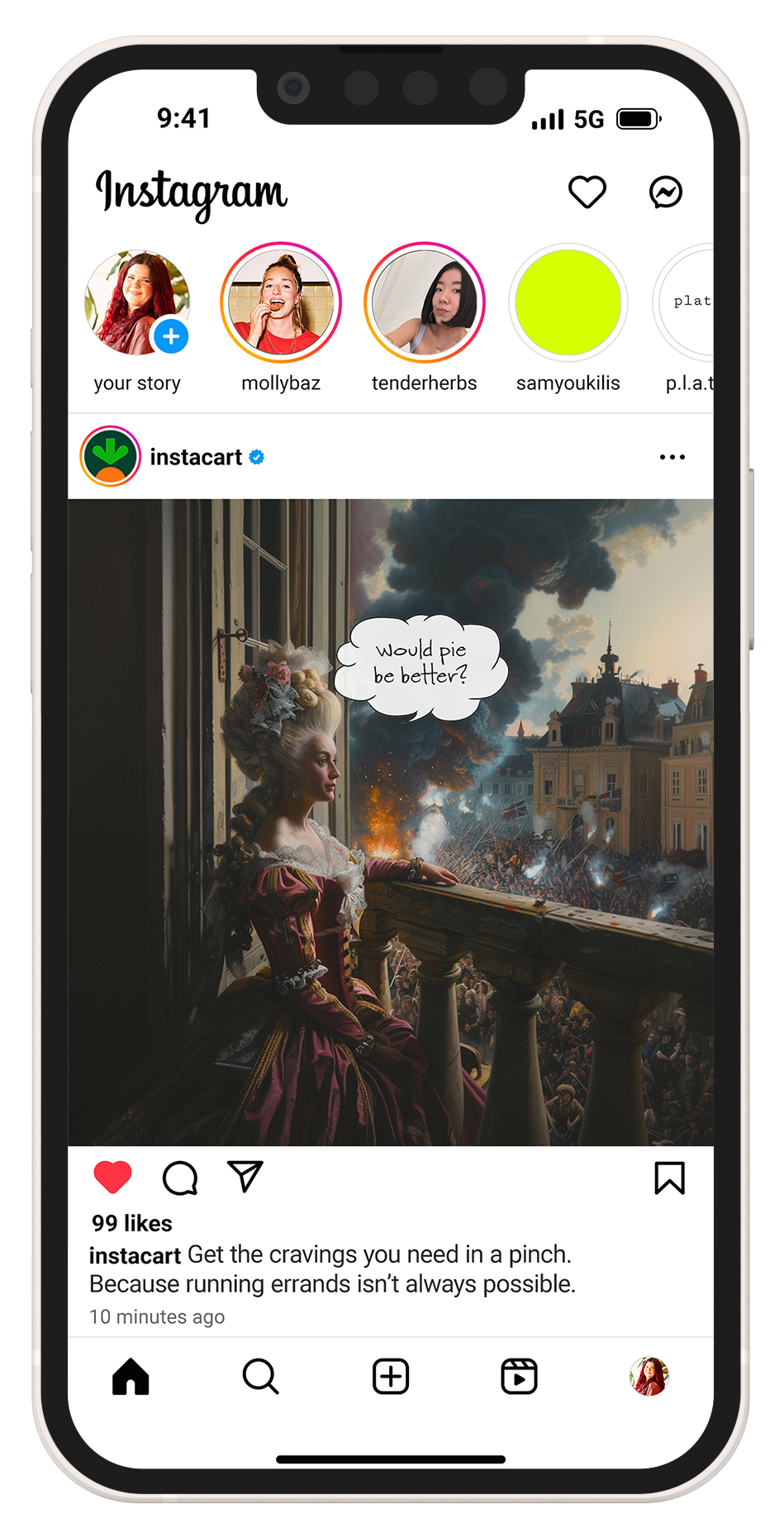Add to your story with blue plus
Image resolution: width=784 pixels, height=1528 pixels.
[171, 336]
